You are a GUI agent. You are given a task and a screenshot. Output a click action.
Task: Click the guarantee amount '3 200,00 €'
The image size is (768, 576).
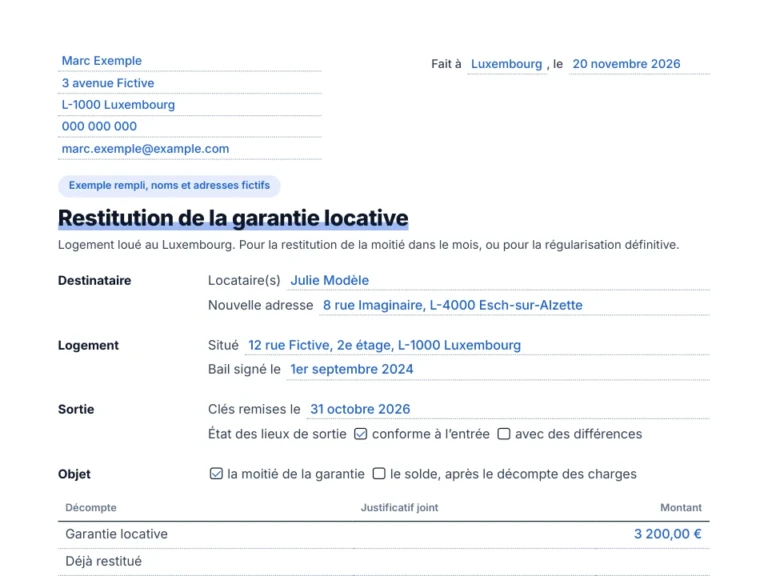(x=667, y=534)
